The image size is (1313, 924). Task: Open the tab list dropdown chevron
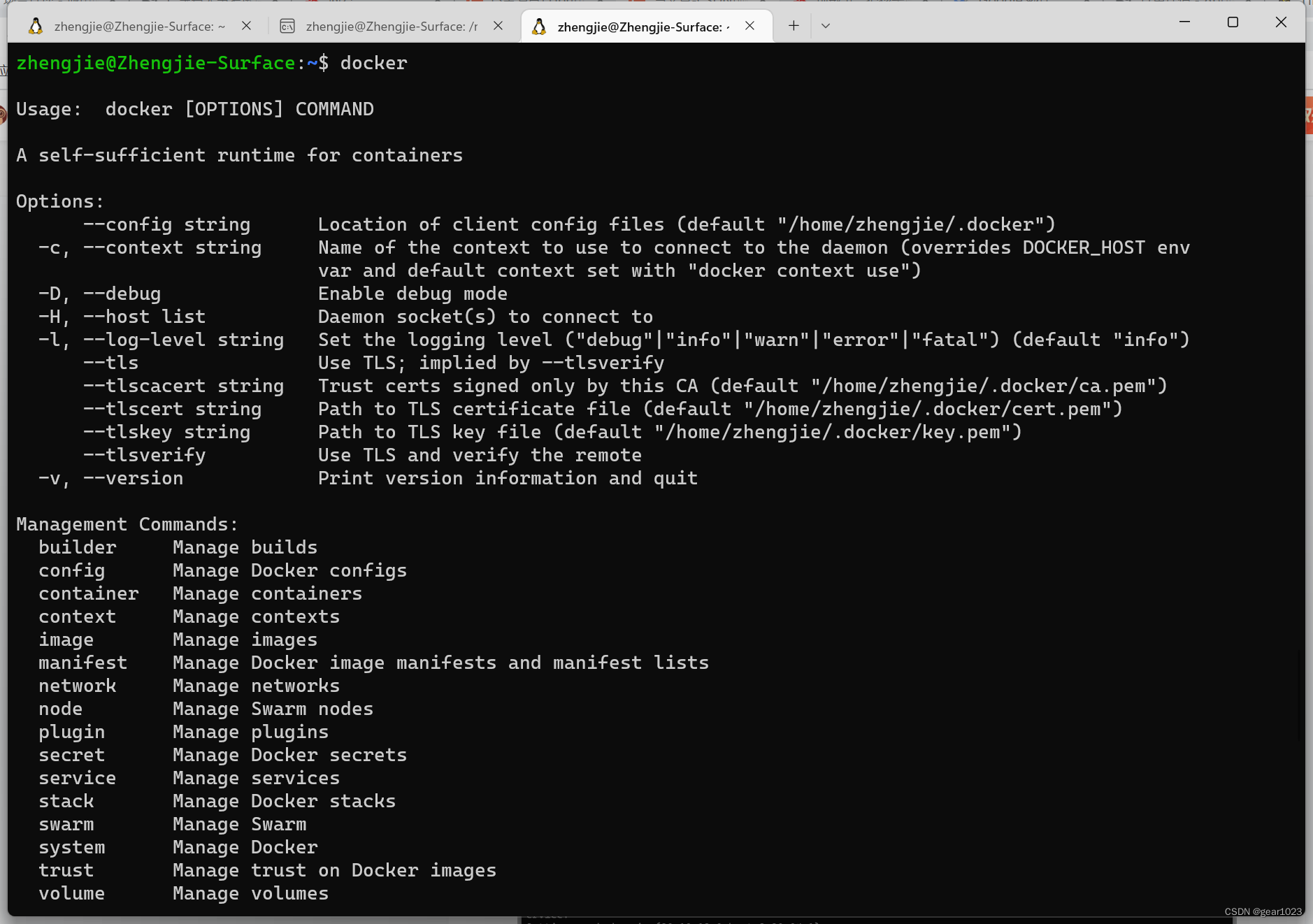825,26
